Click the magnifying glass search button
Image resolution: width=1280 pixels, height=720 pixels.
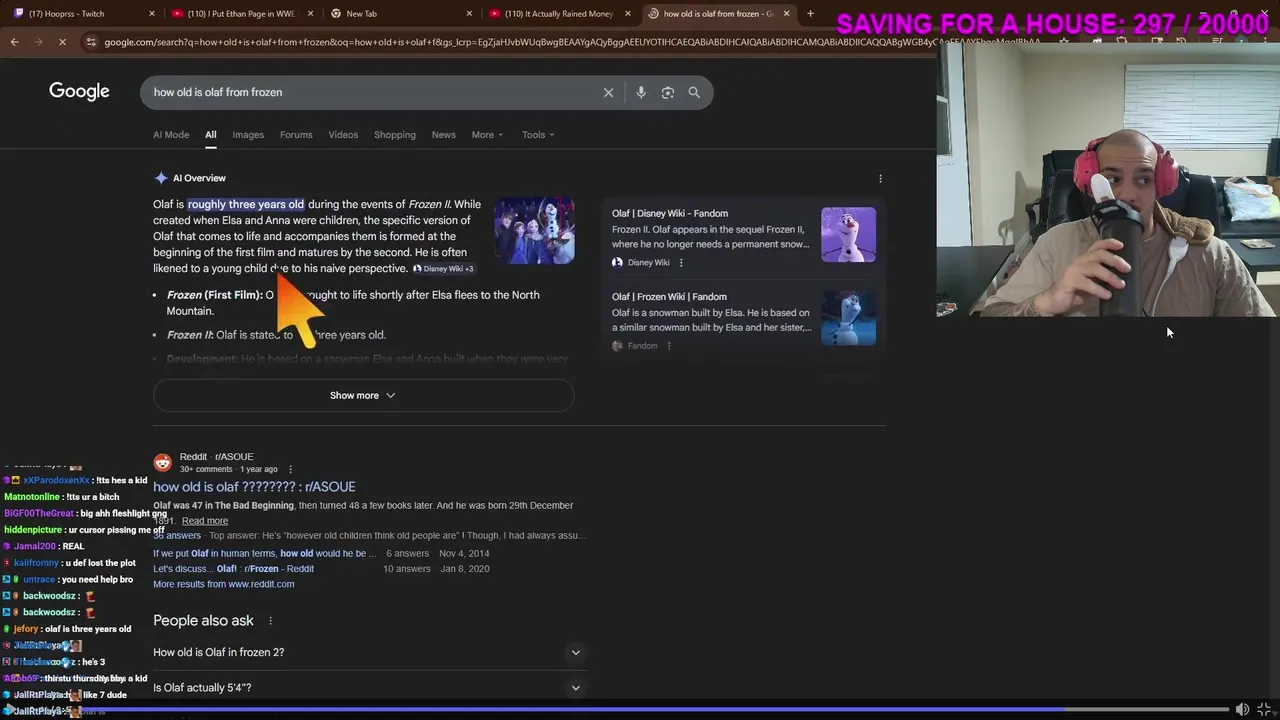point(694,92)
